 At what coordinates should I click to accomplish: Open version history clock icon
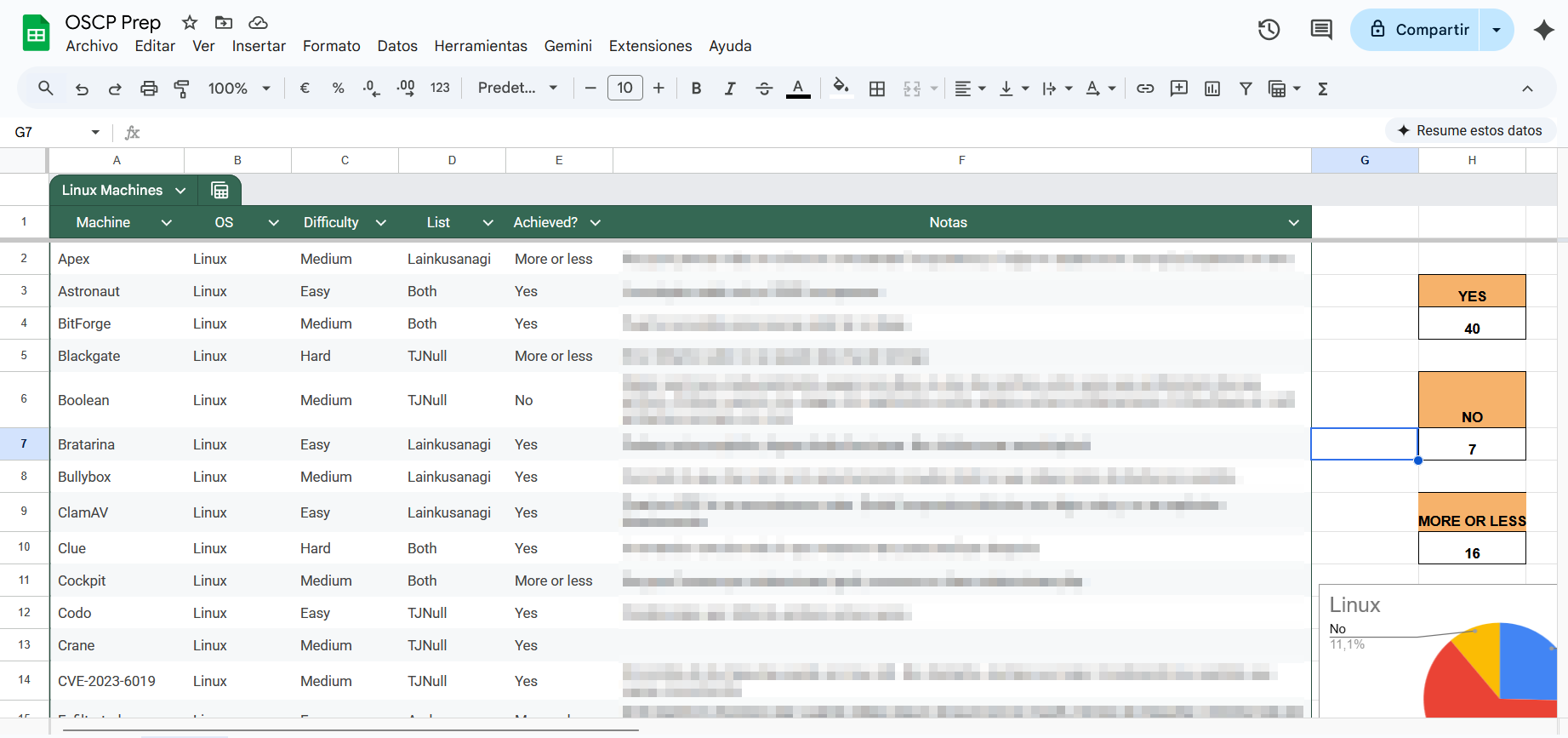point(1269,30)
